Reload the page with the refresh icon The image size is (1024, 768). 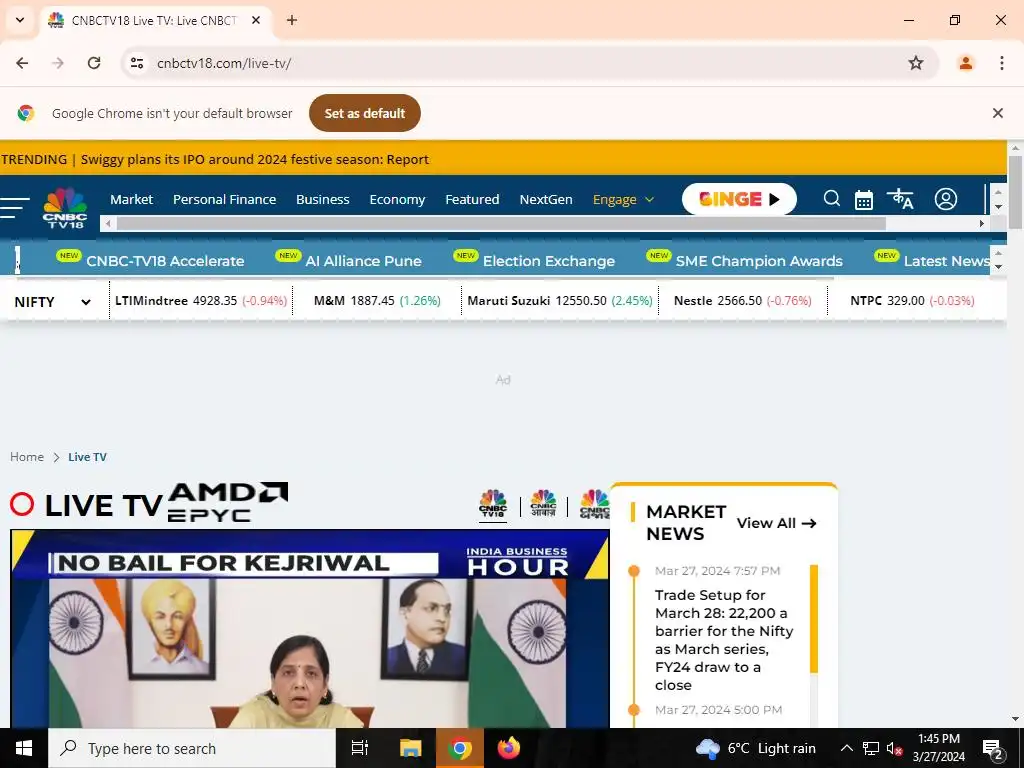click(94, 63)
